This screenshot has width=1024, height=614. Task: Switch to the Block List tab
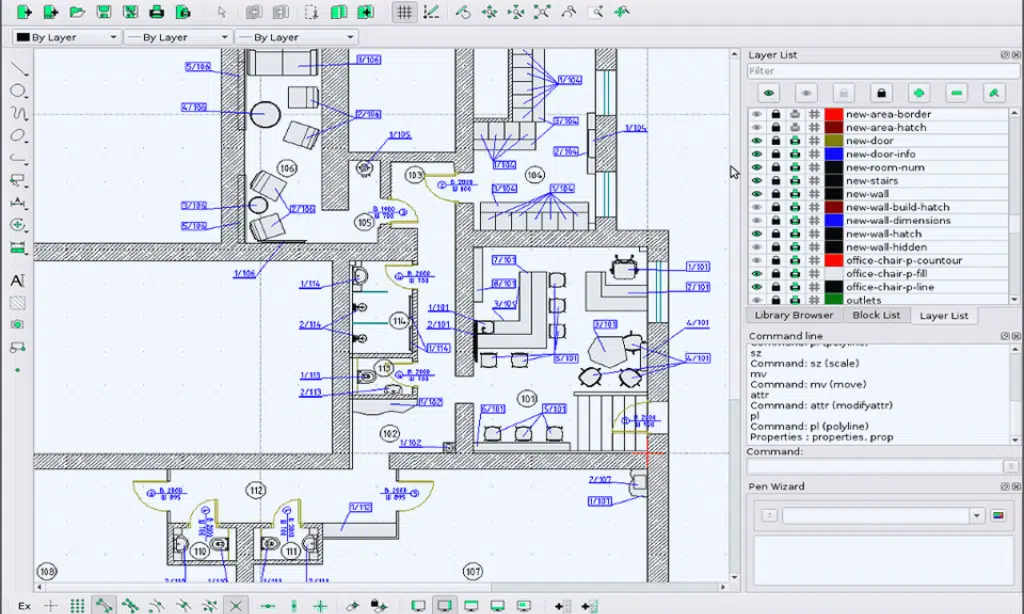(x=875, y=314)
